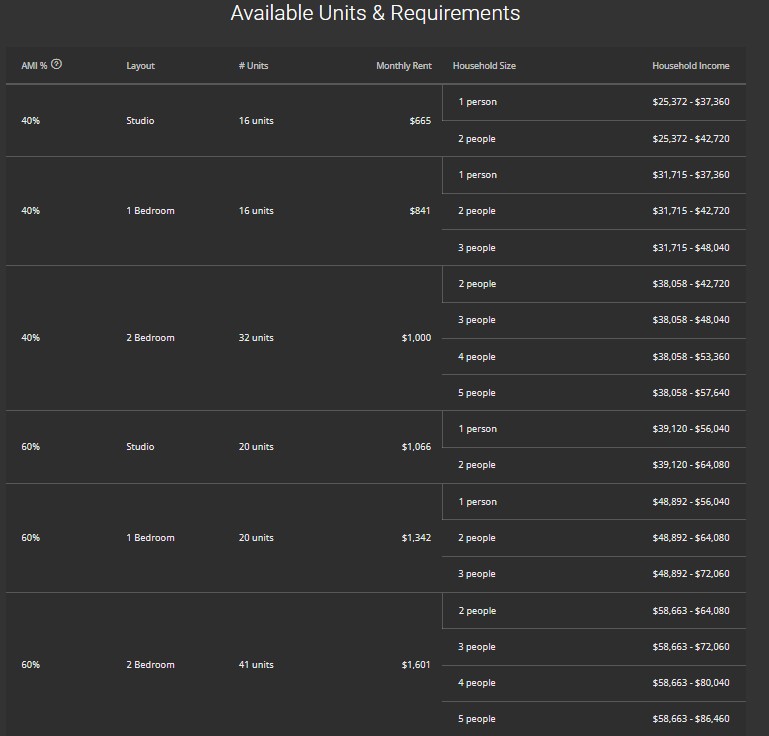Click the $841 monthly rent value

(420, 211)
